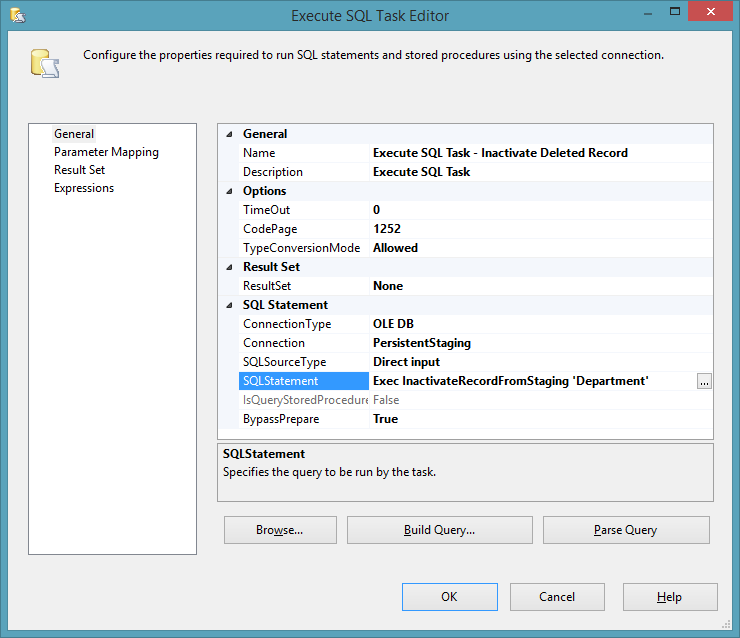Screen dimensions: 740x638
Task: Select the Connection property label
Action: click(x=304, y=343)
